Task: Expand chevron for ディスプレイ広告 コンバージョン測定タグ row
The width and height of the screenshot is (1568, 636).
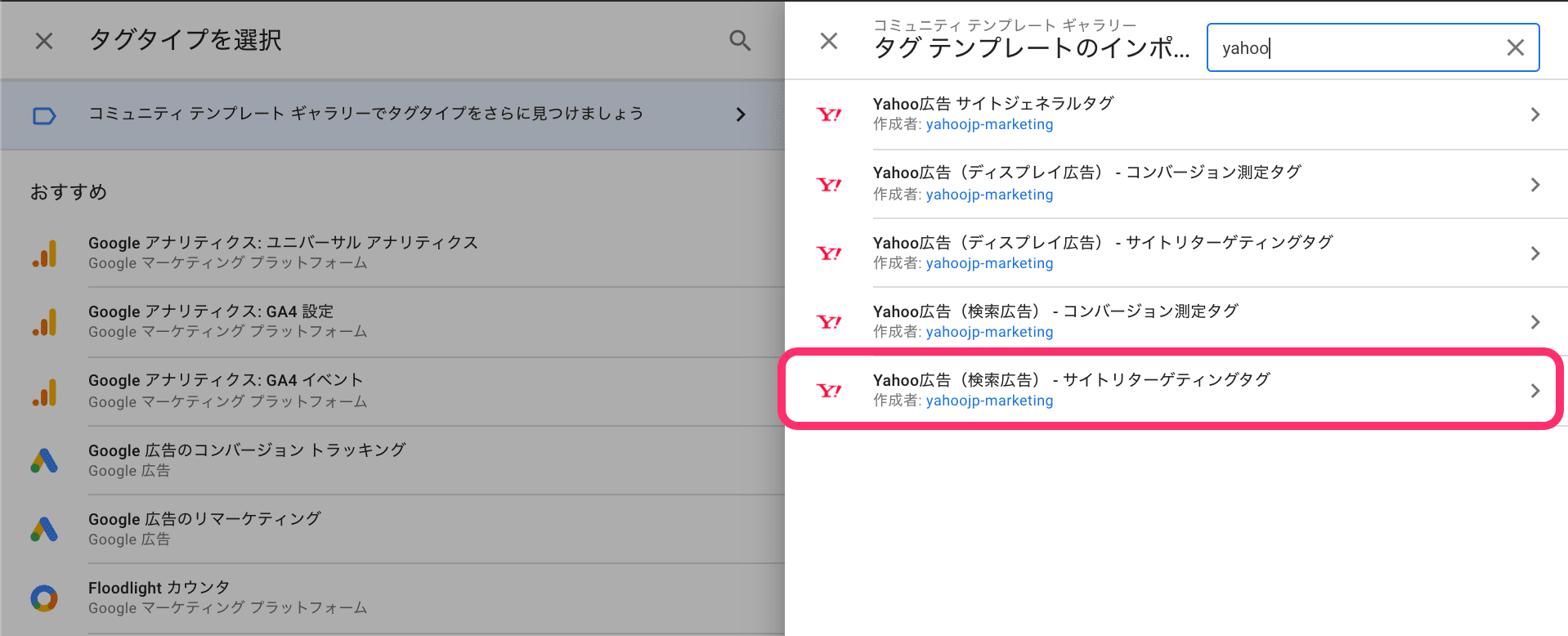Action: (1534, 185)
